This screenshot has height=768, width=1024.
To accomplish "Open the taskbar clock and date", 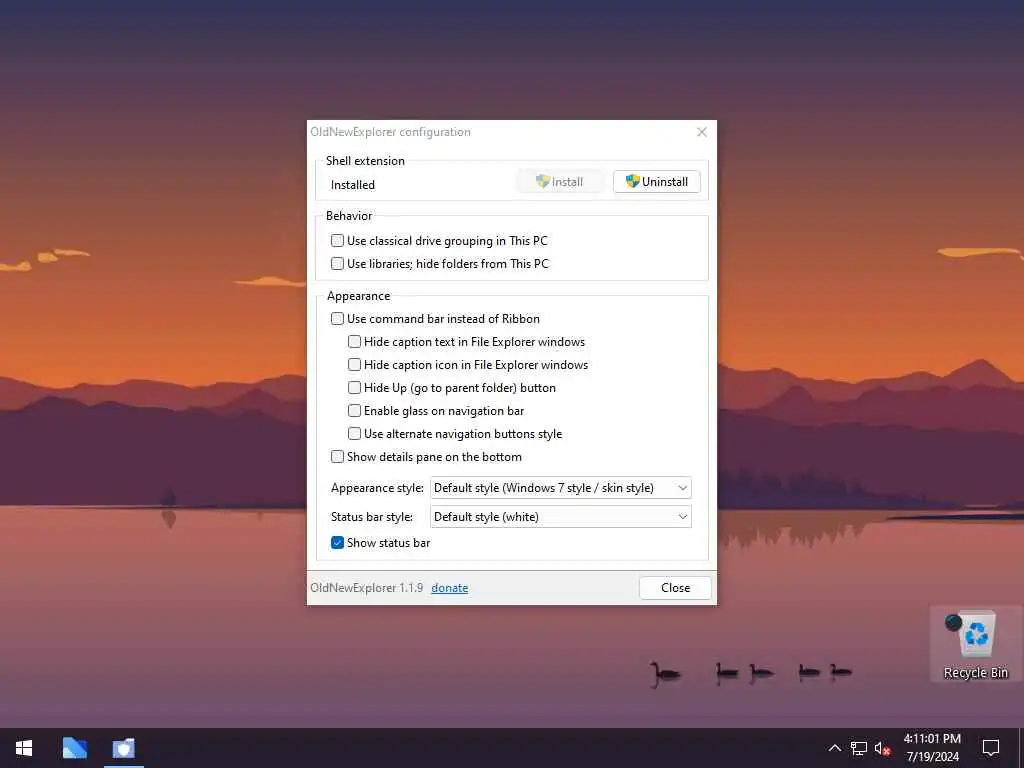I will [x=932, y=748].
